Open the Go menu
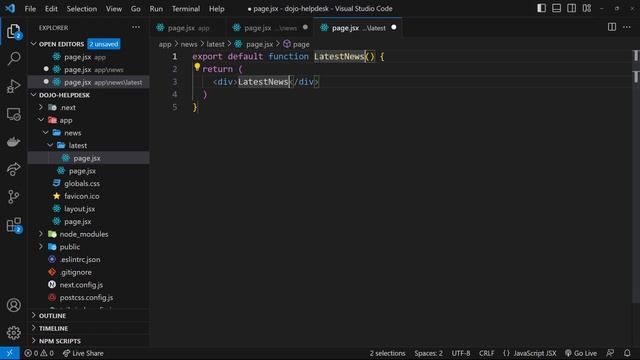The height and width of the screenshot is (360, 640). coord(136,9)
